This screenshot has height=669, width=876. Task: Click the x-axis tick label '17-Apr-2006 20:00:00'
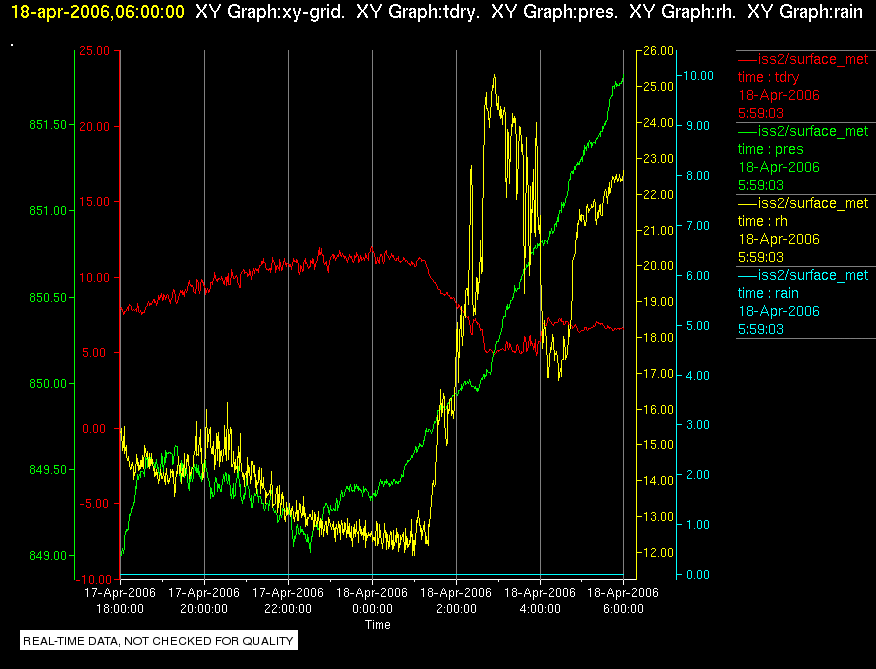pos(204,600)
